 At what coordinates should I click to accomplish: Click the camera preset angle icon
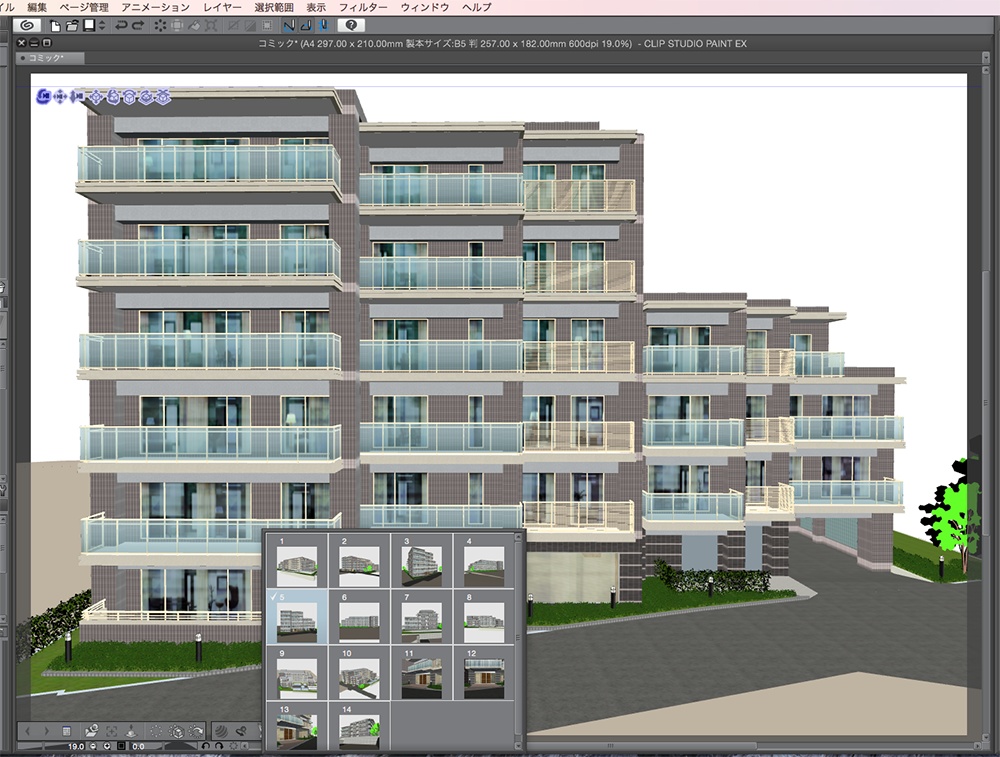pos(92,730)
